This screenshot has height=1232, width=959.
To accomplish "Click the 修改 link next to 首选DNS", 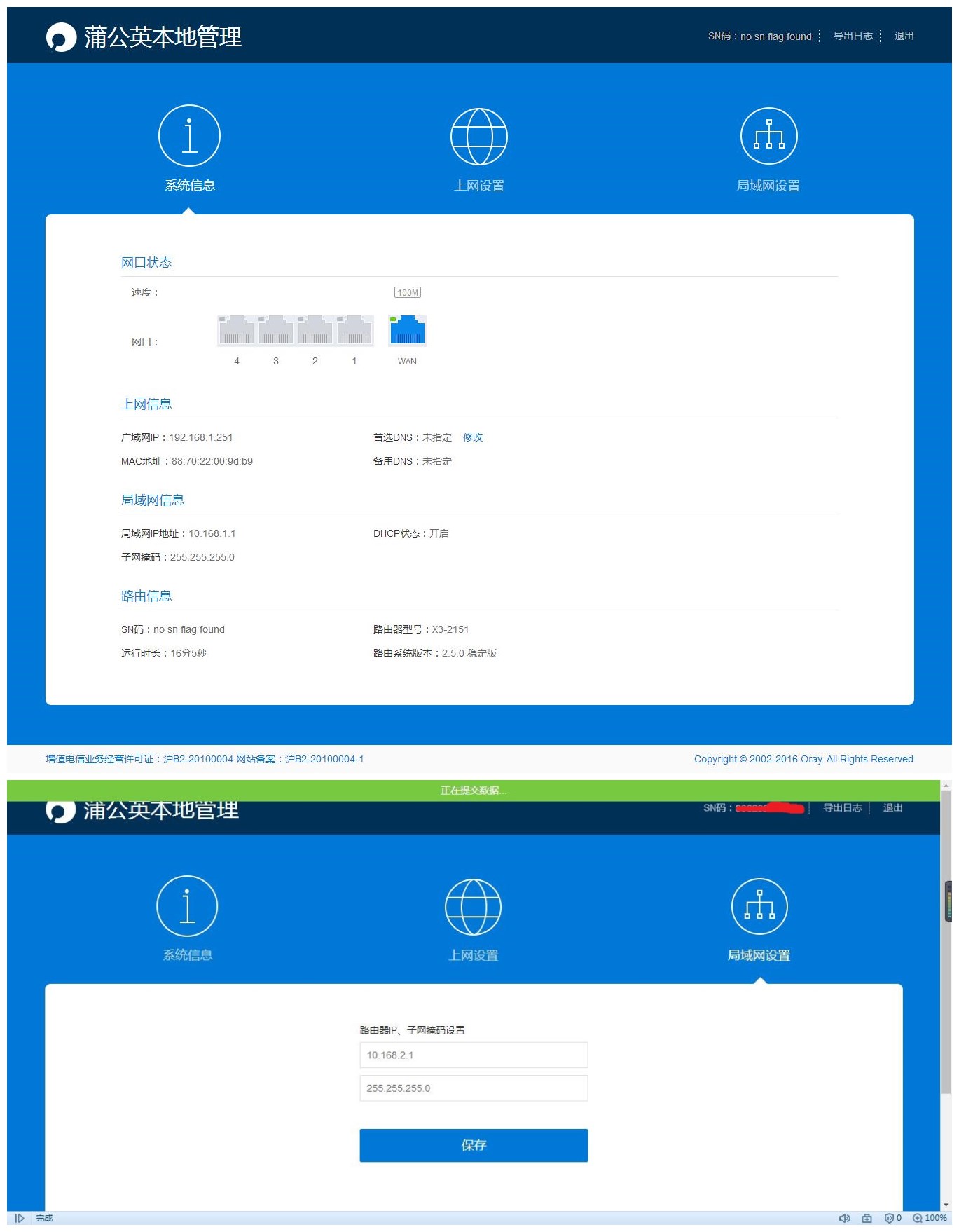I will [473, 437].
